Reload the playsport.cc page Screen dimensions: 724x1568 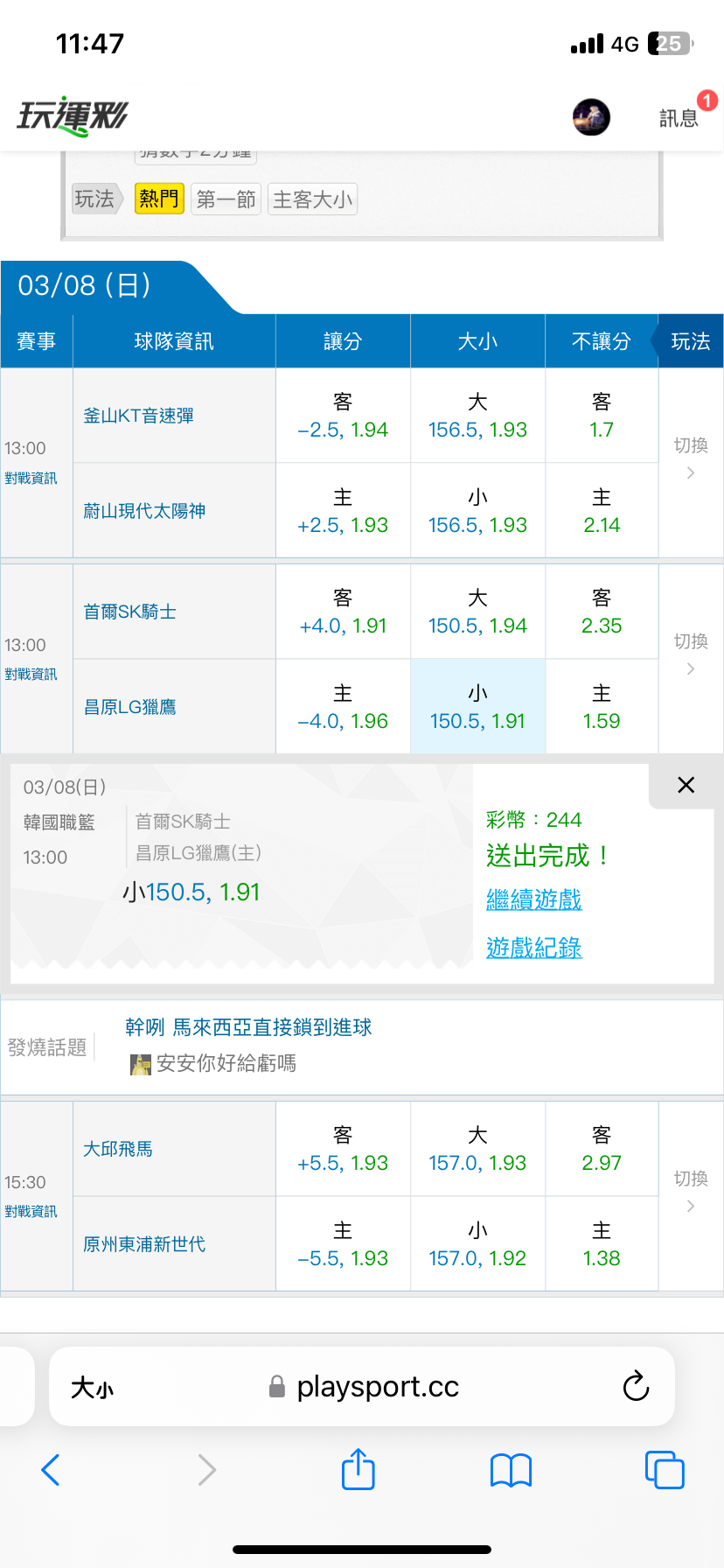636,1386
